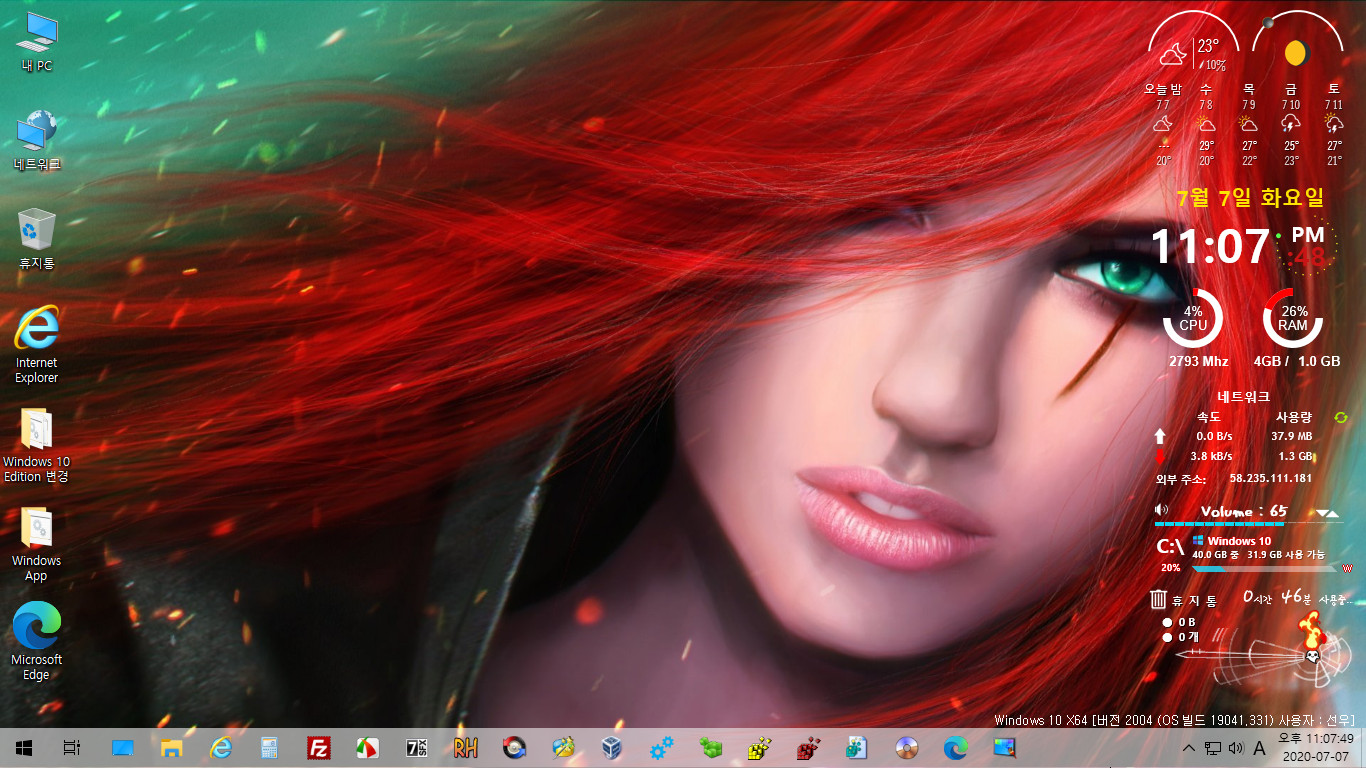Open the speaker volume tray icon
The width and height of the screenshot is (1366, 768).
(1236, 748)
